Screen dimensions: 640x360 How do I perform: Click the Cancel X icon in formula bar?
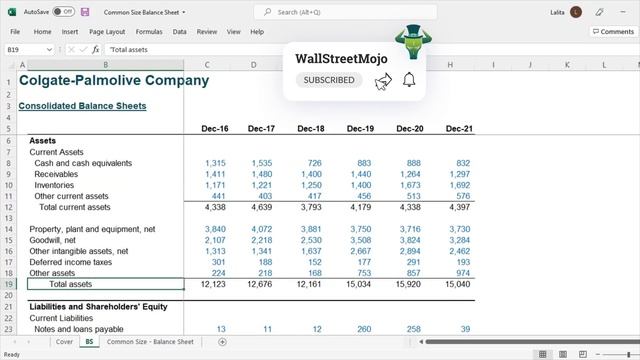pos(71,50)
